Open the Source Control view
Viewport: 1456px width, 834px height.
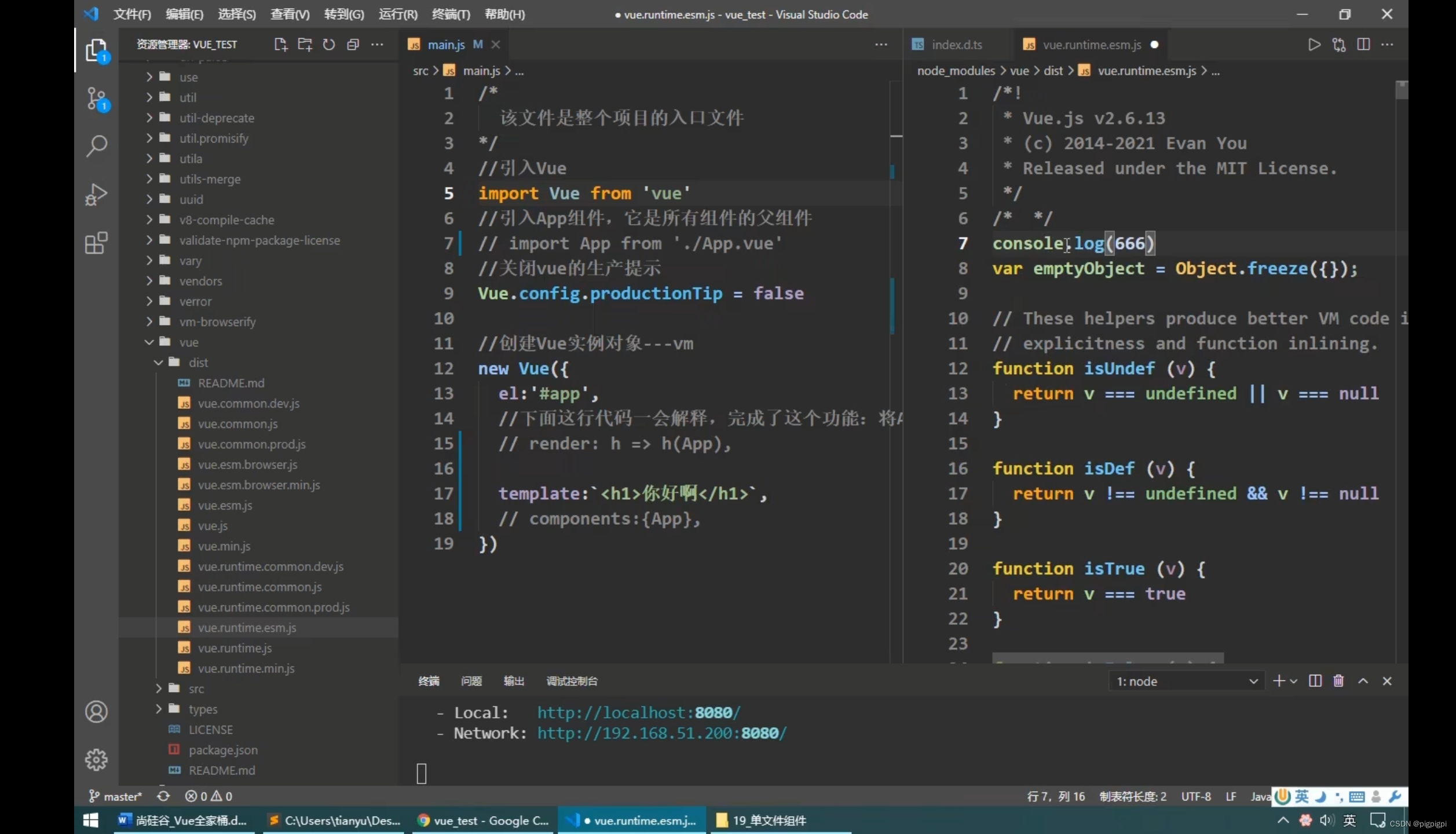96,99
